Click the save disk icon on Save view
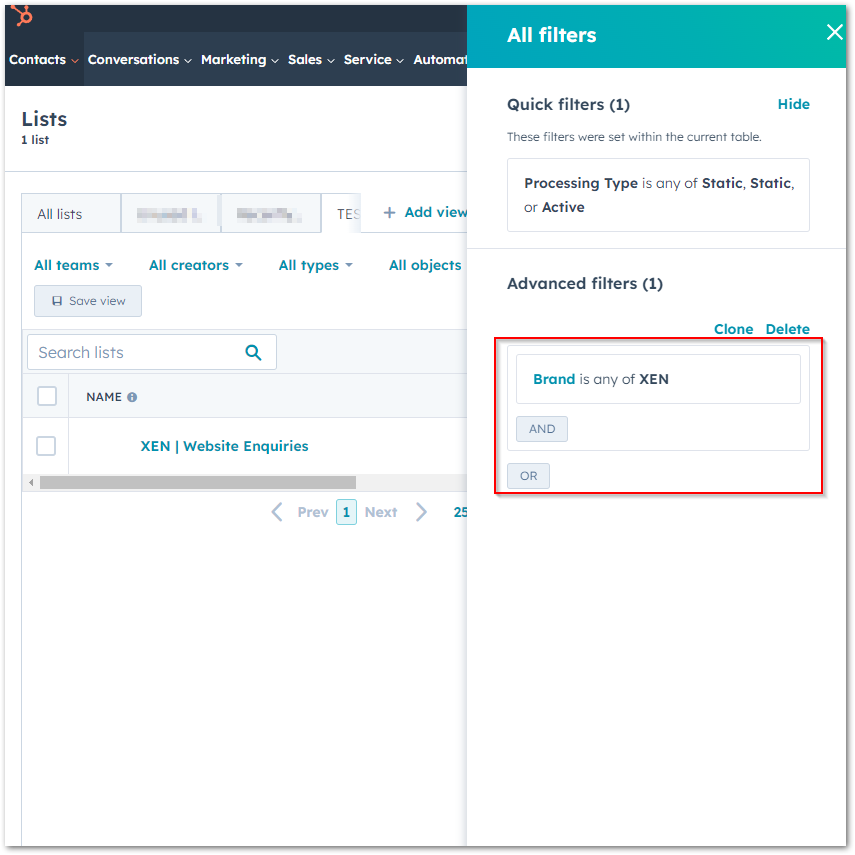This screenshot has height=855, width=855. [55, 301]
